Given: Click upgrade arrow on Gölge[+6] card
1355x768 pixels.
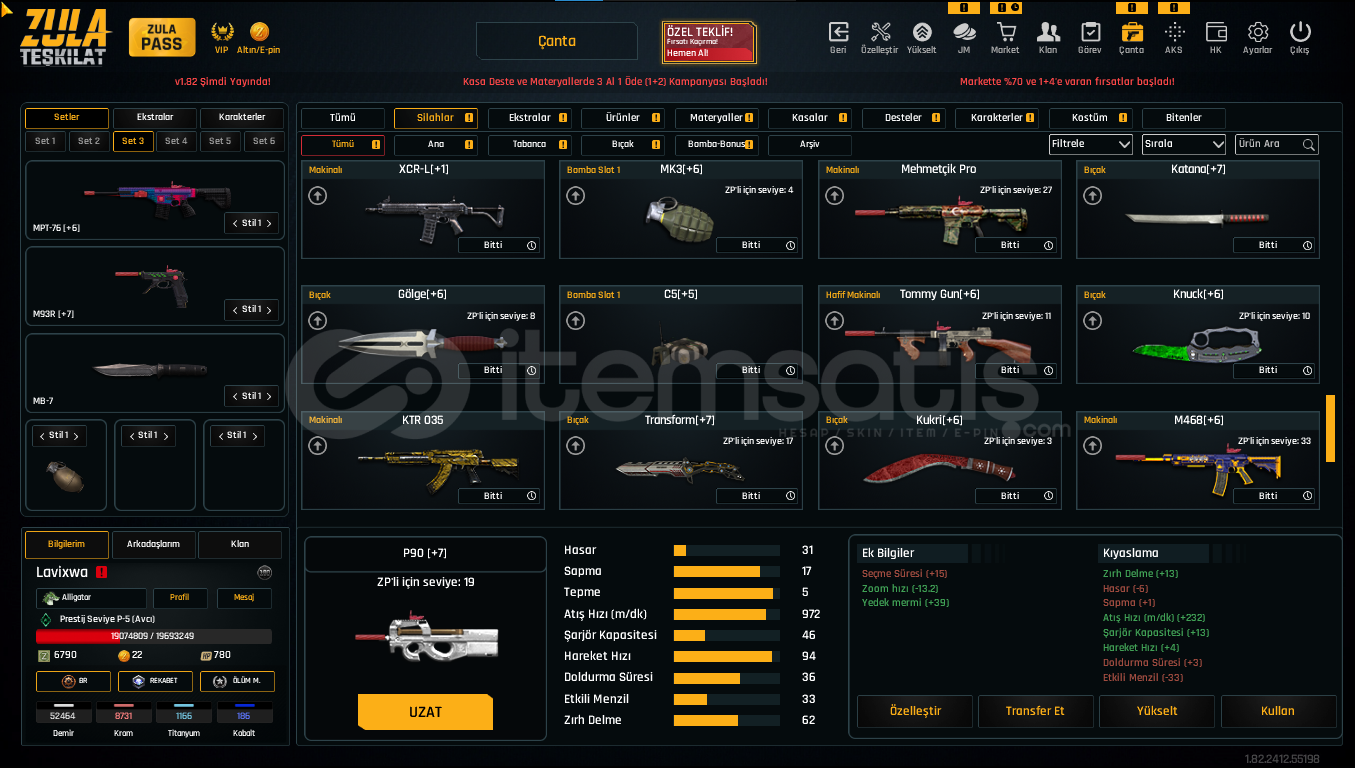Looking at the screenshot, I should pyautogui.click(x=317, y=321).
